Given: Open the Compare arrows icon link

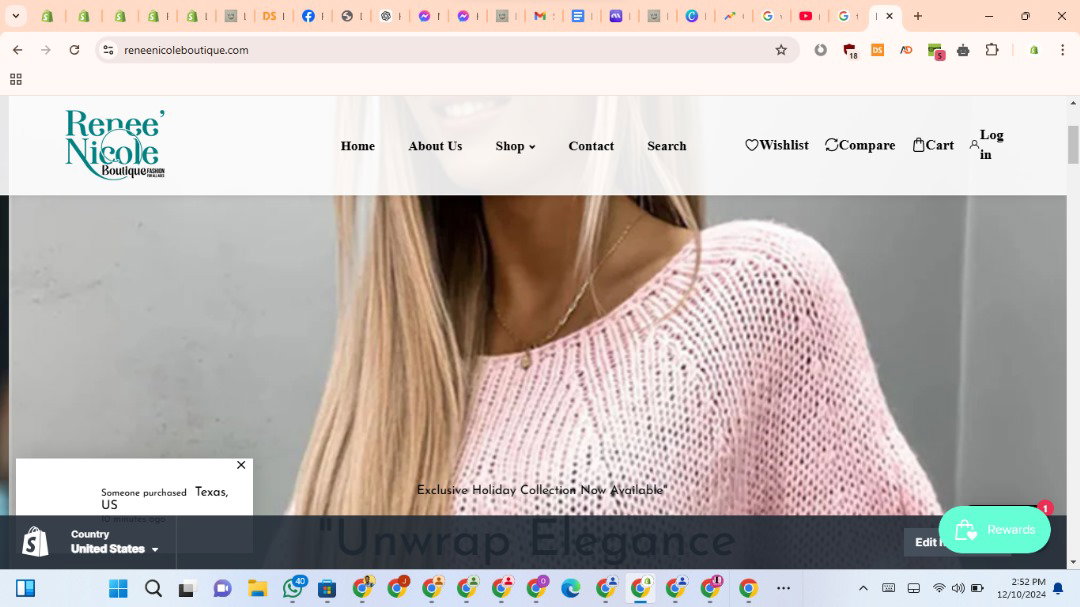Looking at the screenshot, I should [x=831, y=145].
